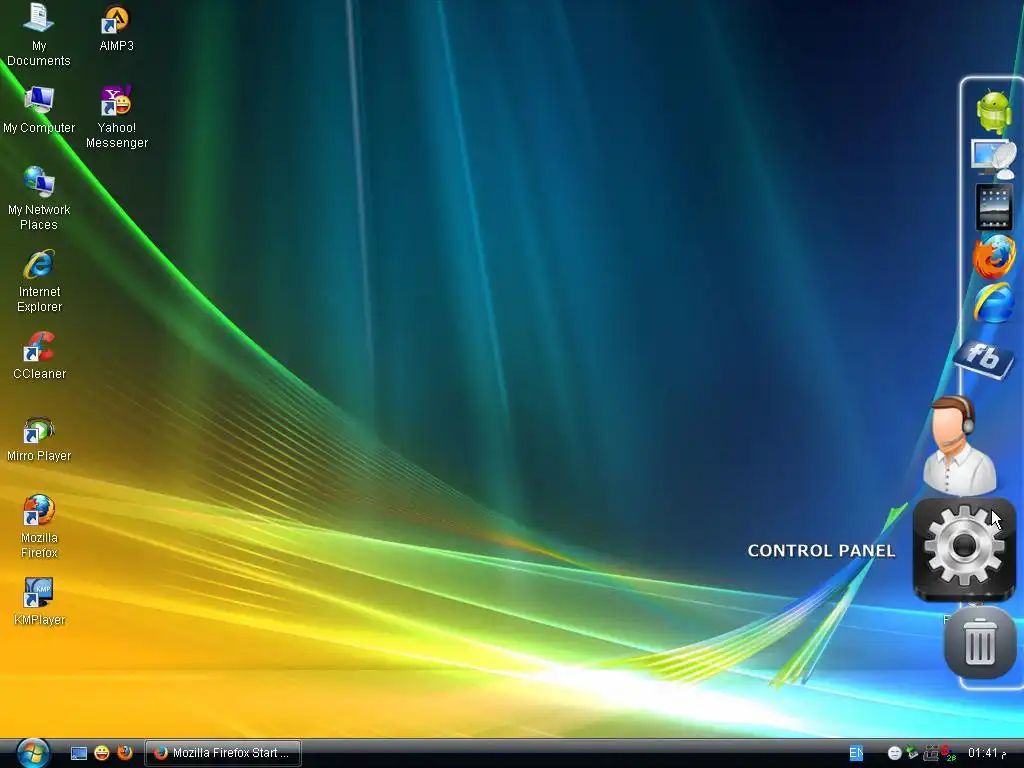Viewport: 1024px width, 768px height.
Task: Click the white round smiley tray icon
Action: coord(895,753)
